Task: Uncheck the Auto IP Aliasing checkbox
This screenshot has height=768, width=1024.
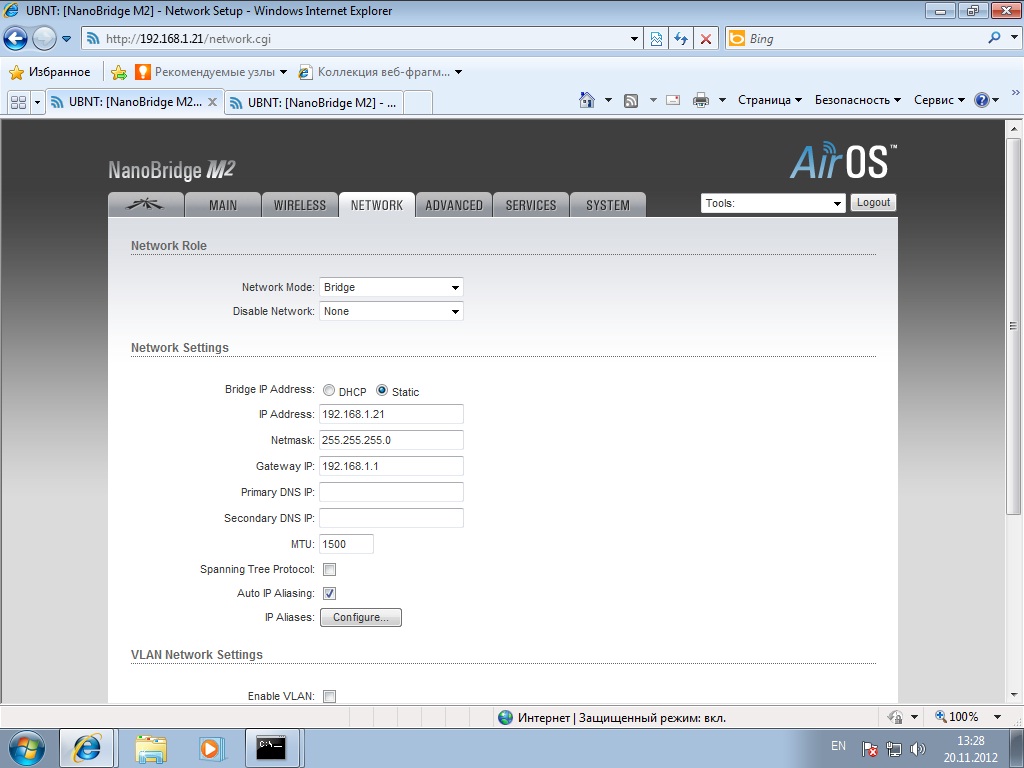Action: 330,594
